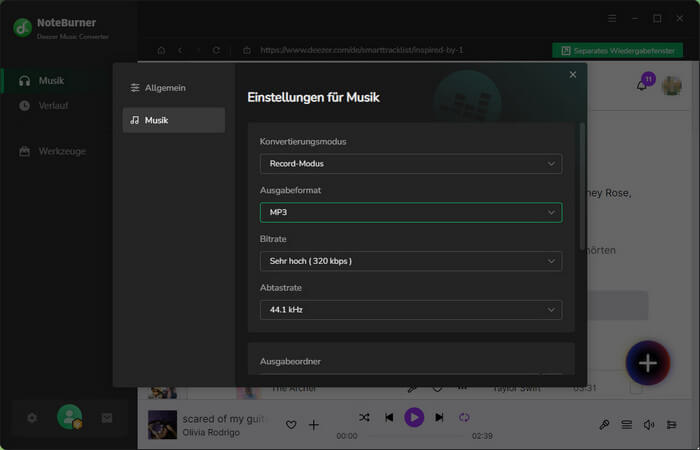Open Verlauf in the left sidebar
Screen dimensions: 700x450
coord(51,105)
